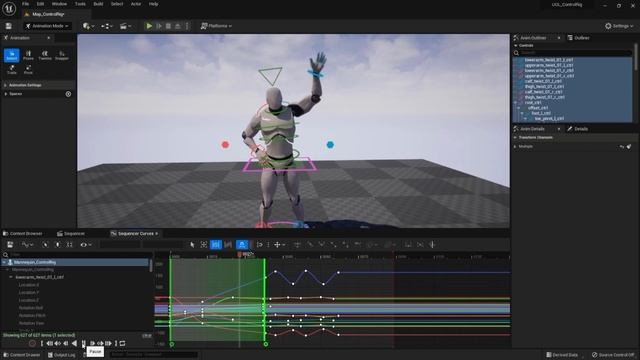Open the Actor menu
The width and height of the screenshot is (640, 360).
click(x=136, y=4)
